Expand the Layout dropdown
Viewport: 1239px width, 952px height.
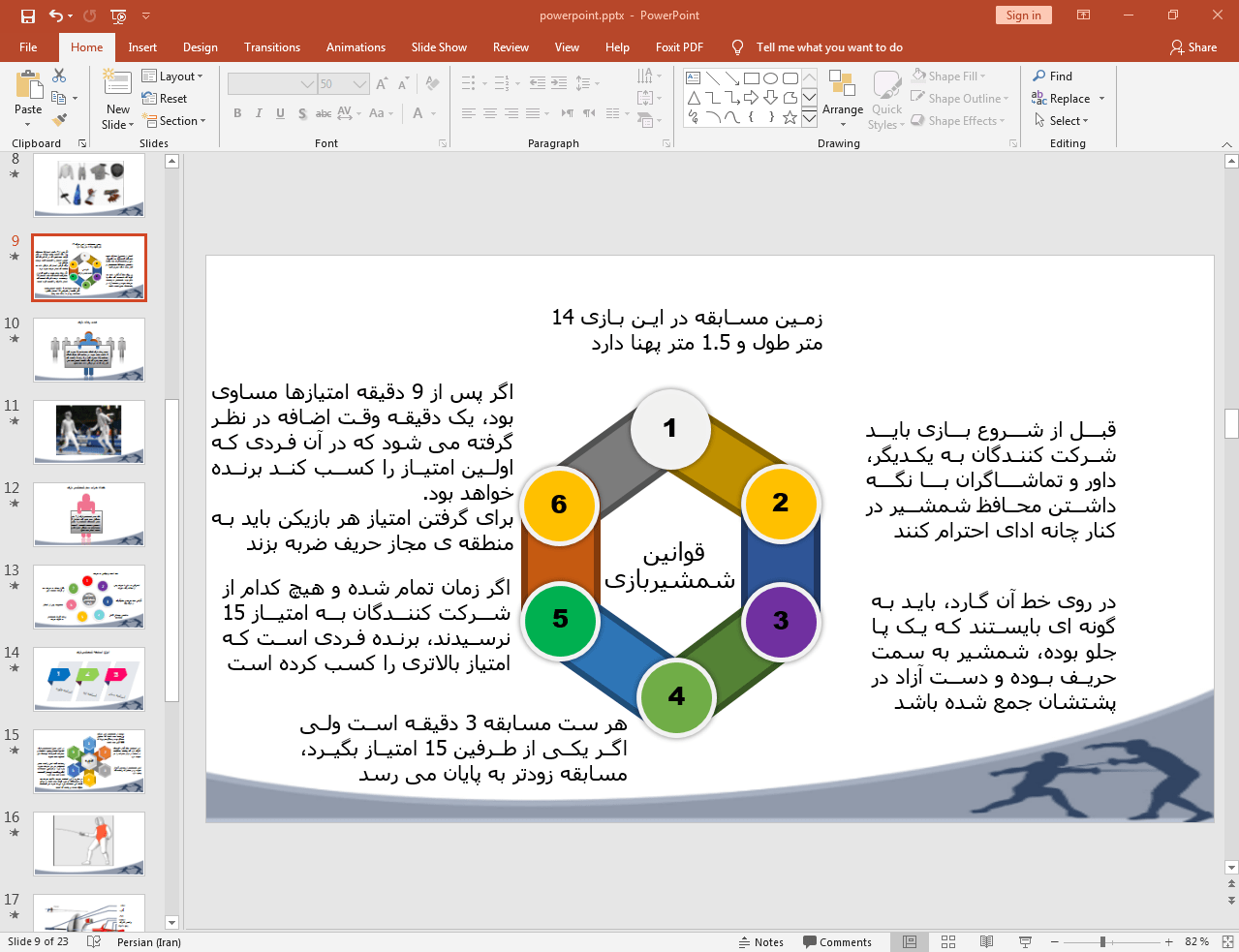tap(172, 76)
